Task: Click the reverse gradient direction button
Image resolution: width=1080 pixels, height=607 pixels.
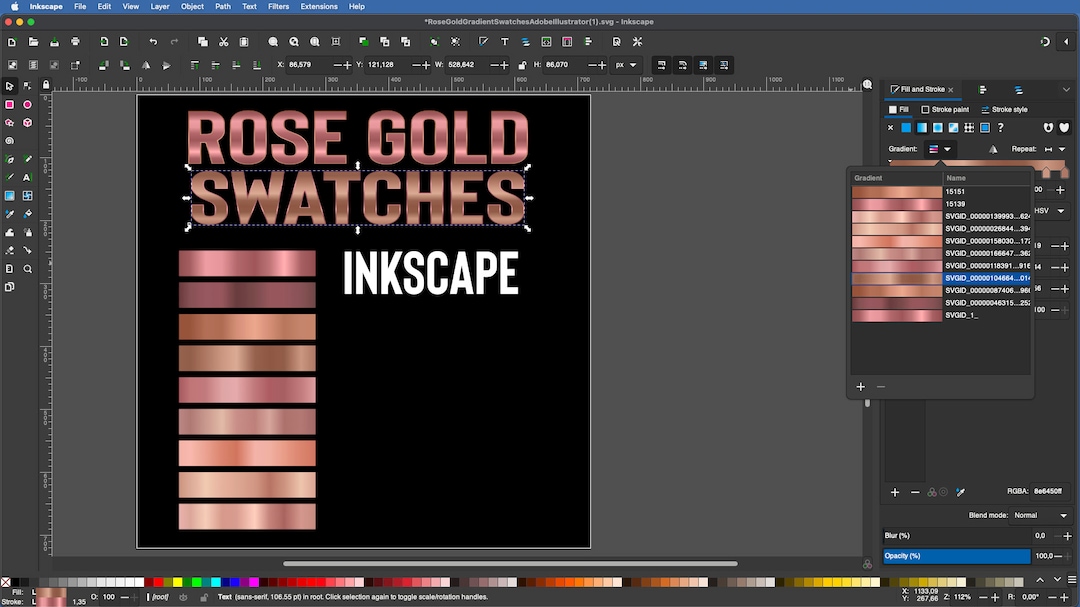Action: [994, 149]
